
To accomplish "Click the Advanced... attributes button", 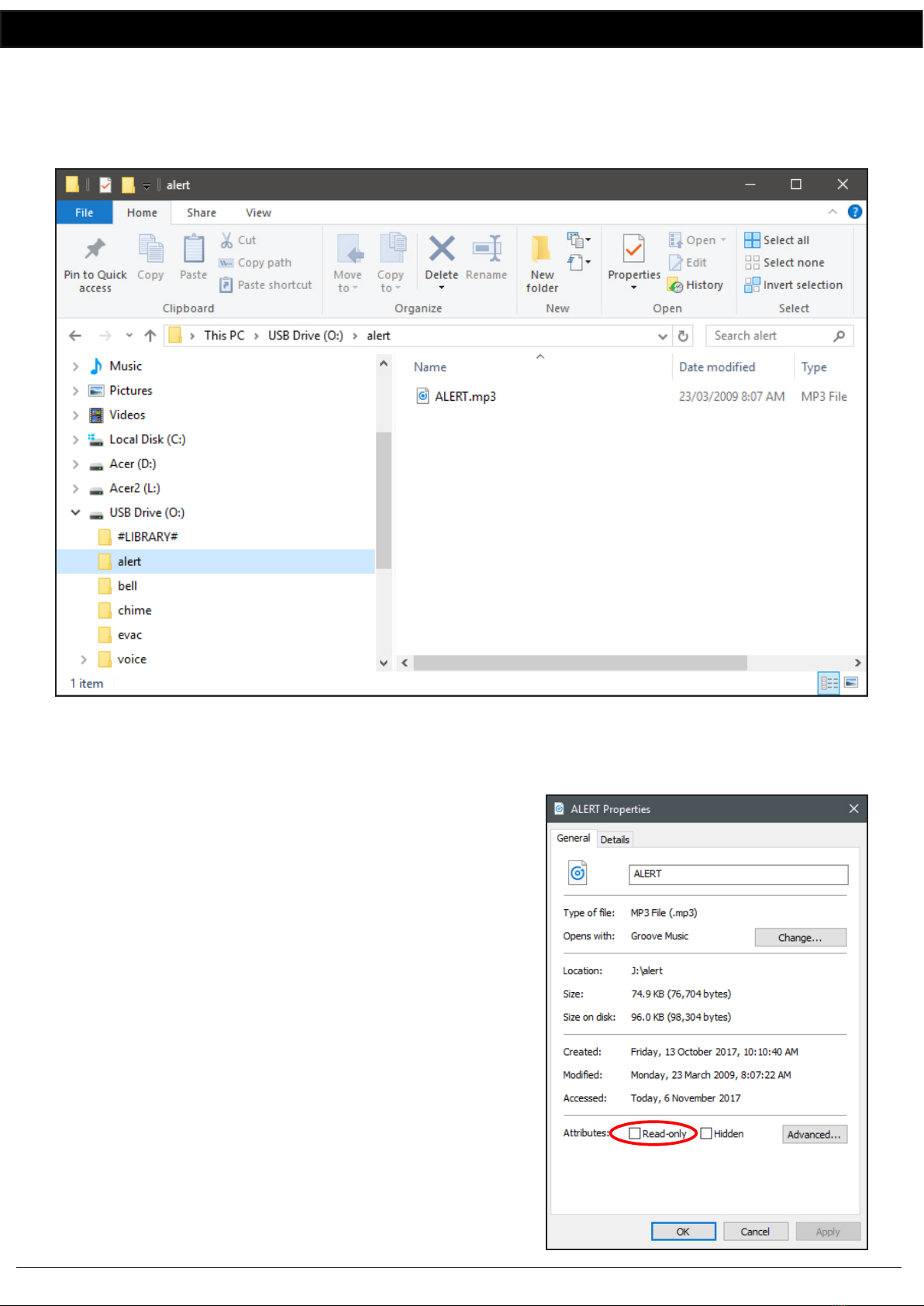I will 814,1134.
